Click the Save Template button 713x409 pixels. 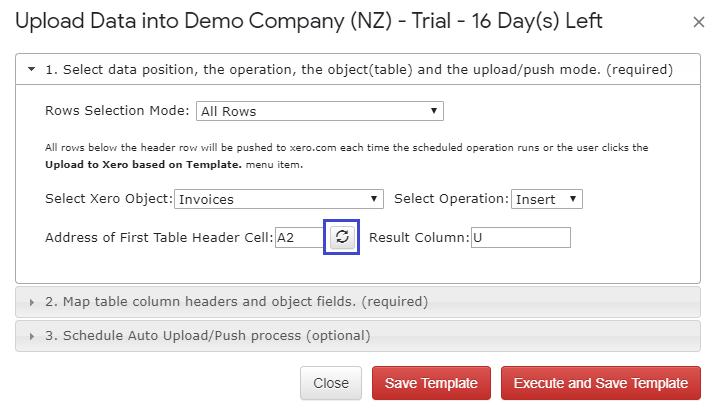pyautogui.click(x=431, y=383)
